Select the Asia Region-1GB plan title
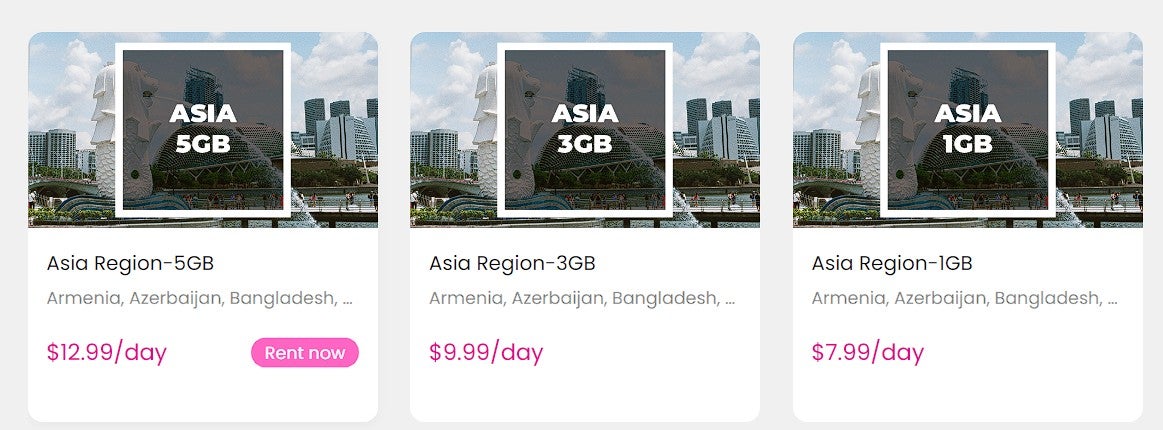The width and height of the screenshot is (1163, 430). click(x=892, y=264)
